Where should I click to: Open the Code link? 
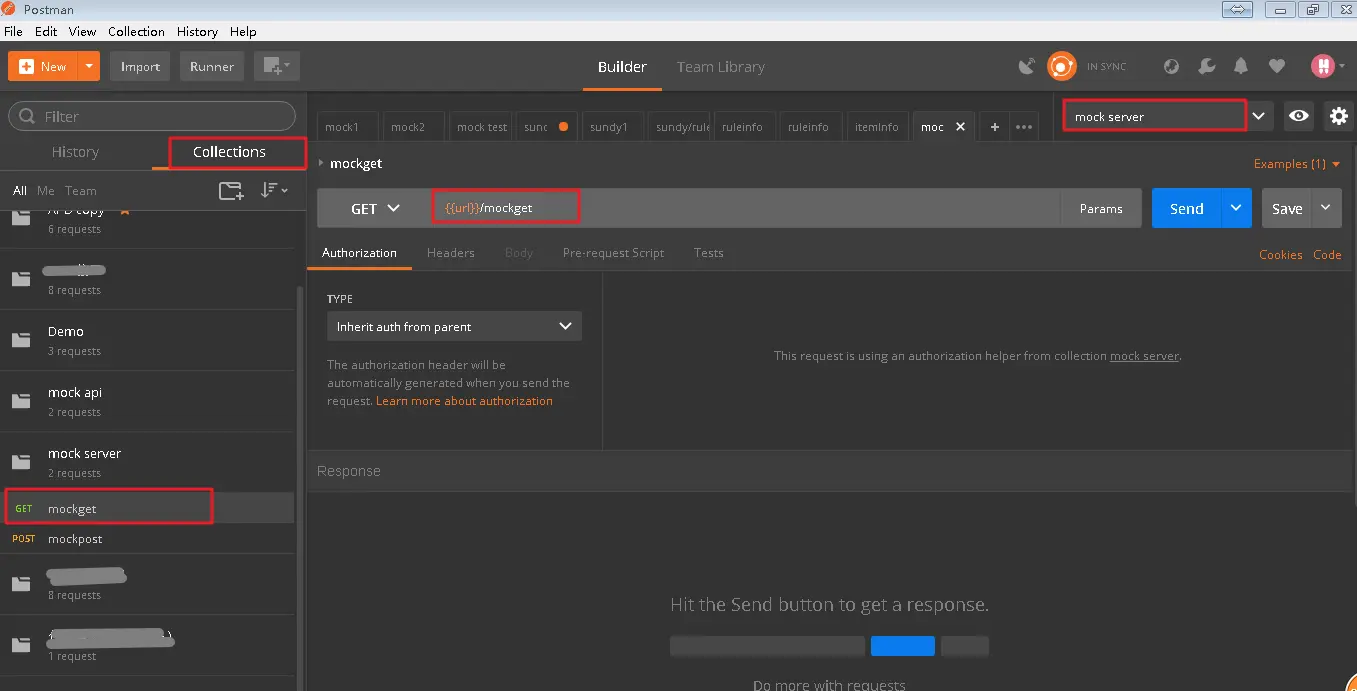pos(1327,255)
